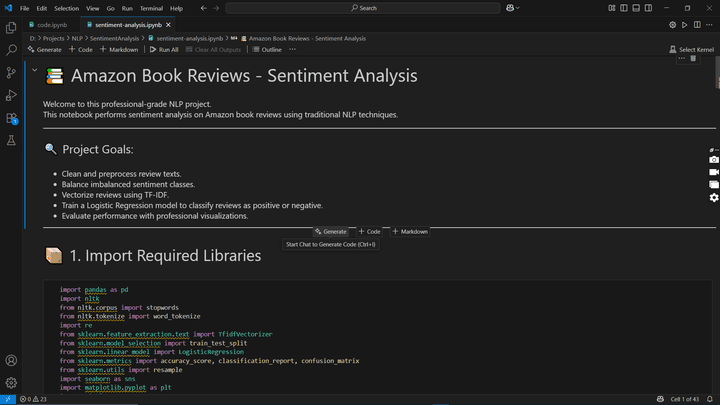The image size is (720, 405).
Task: Open notebook toolbar overflow menu after Outline
Action: (x=293, y=49)
